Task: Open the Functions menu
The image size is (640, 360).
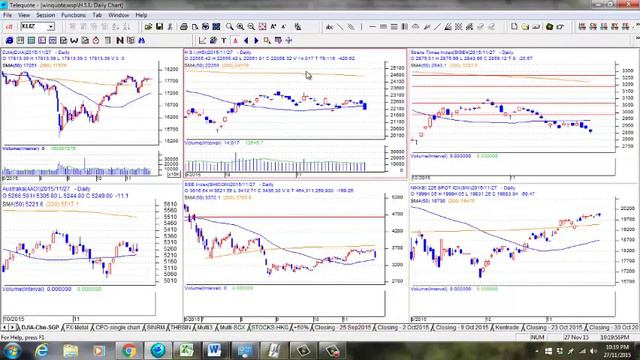Action: click(x=73, y=15)
